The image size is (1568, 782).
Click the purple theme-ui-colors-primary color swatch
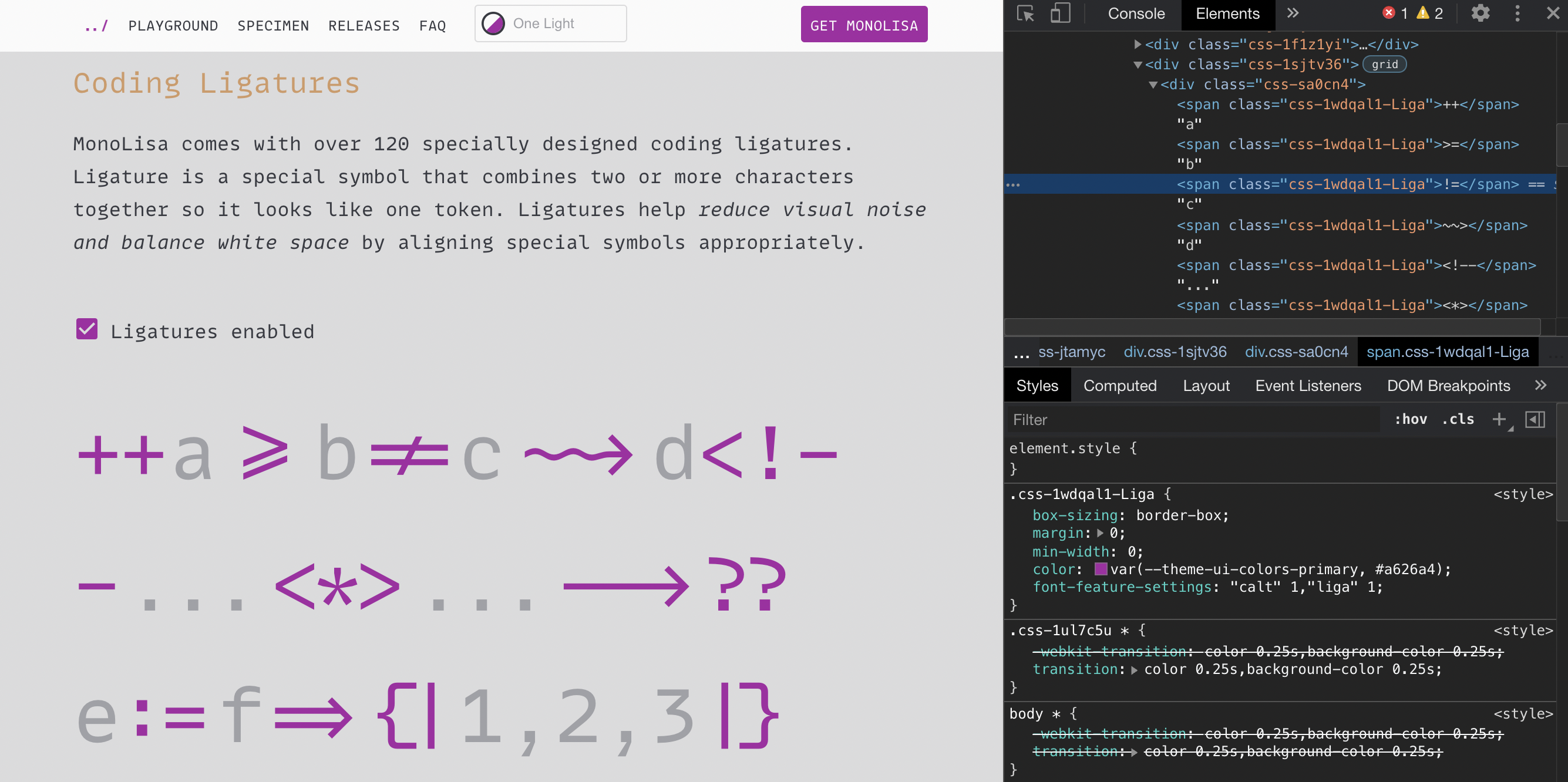[1101, 569]
